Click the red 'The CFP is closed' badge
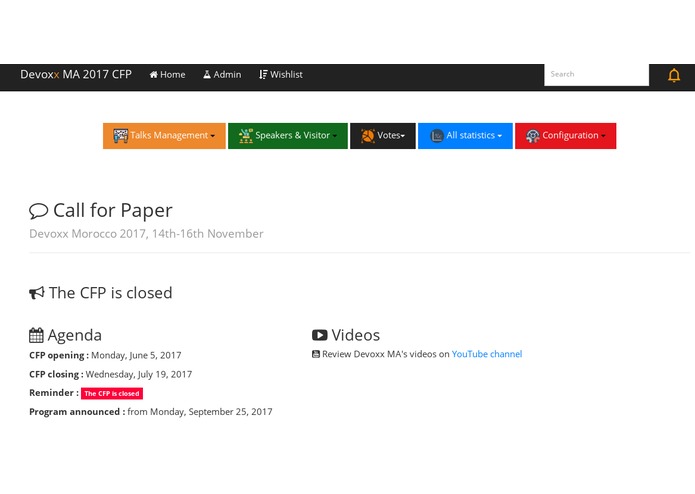The width and height of the screenshot is (695, 494). pyautogui.click(x=112, y=393)
